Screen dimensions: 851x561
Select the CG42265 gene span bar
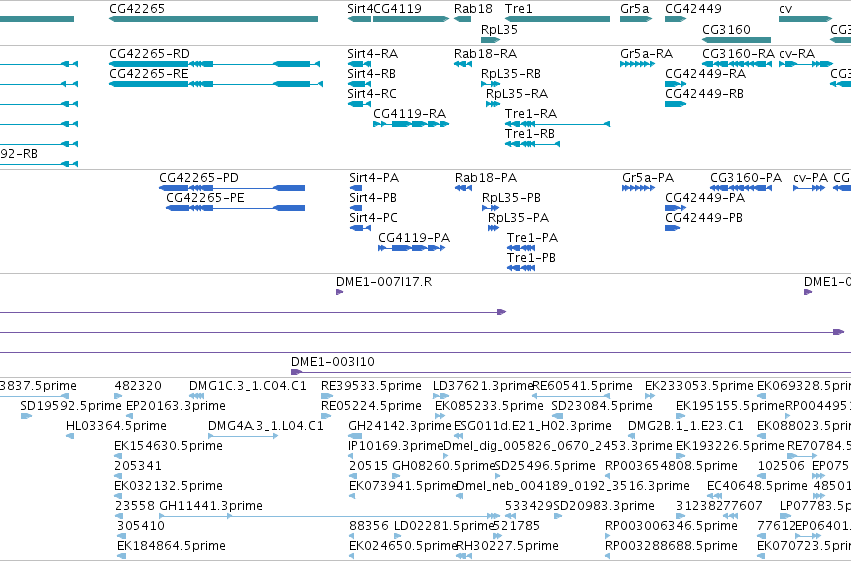213,19
